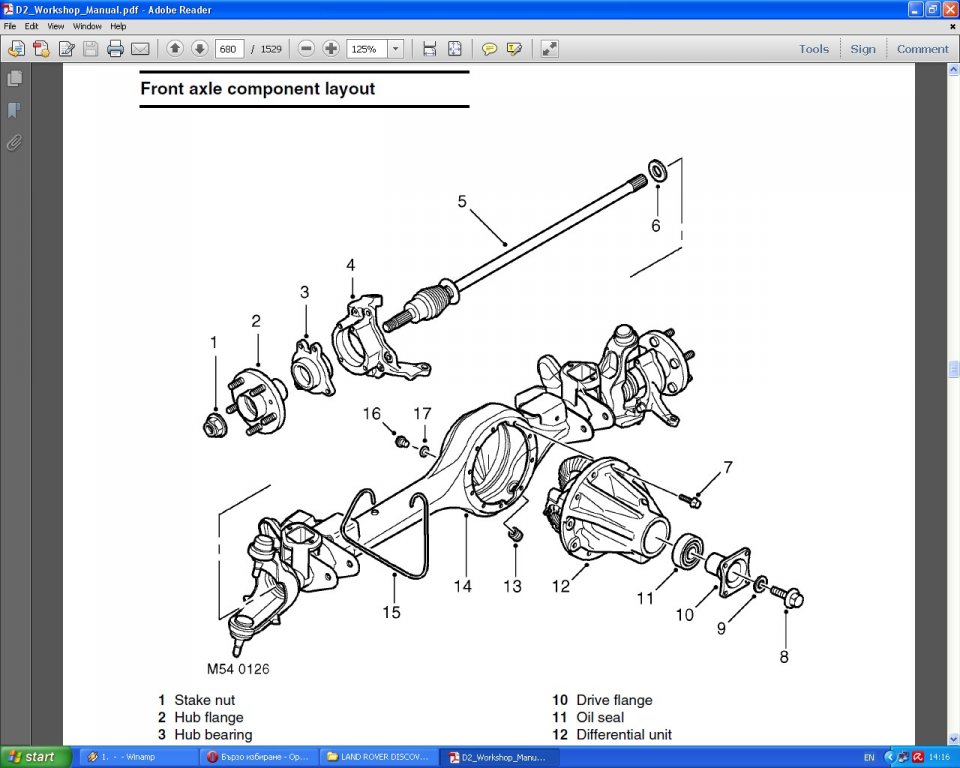
Task: Click the vertical scrollbar thumb
Action: pyautogui.click(x=953, y=369)
